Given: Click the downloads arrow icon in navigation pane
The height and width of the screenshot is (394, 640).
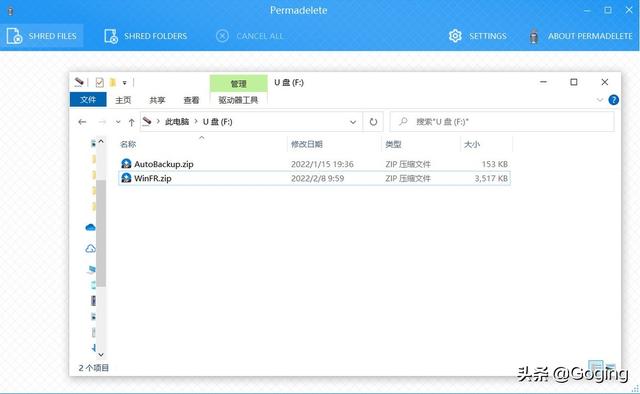Looking at the screenshot, I should pos(93,347).
